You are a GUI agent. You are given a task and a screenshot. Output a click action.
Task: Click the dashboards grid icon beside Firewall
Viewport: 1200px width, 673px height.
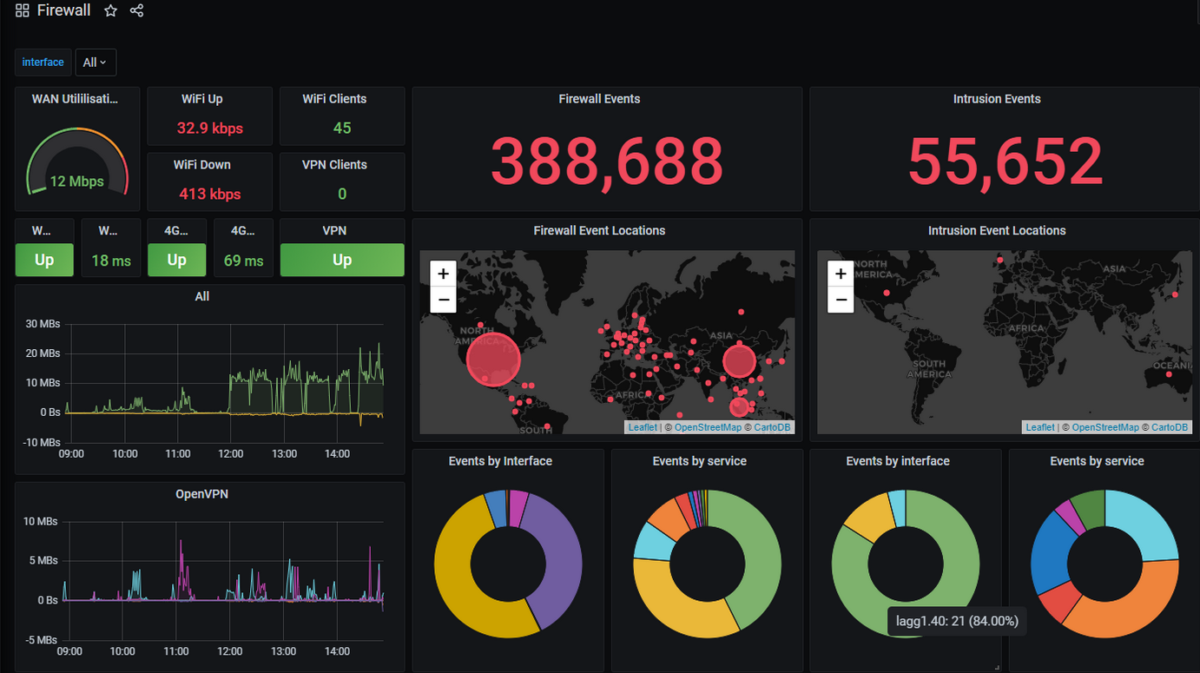22,11
